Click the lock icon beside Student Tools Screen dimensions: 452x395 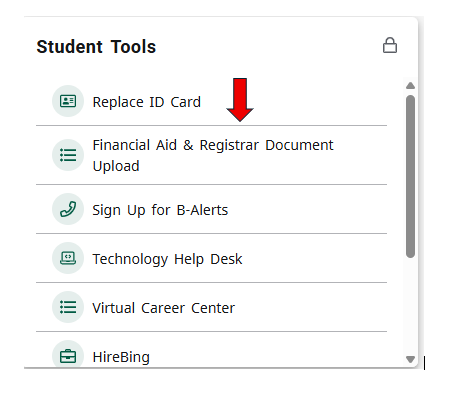click(x=390, y=45)
